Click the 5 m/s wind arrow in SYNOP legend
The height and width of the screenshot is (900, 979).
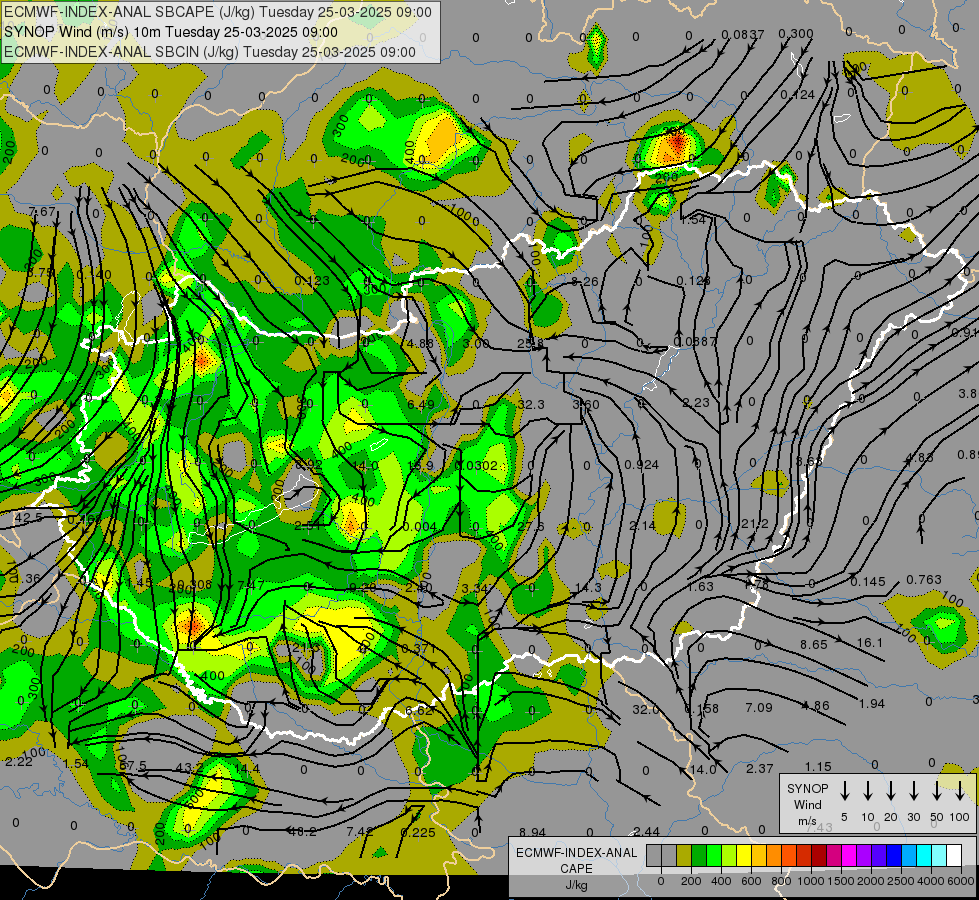tap(844, 791)
